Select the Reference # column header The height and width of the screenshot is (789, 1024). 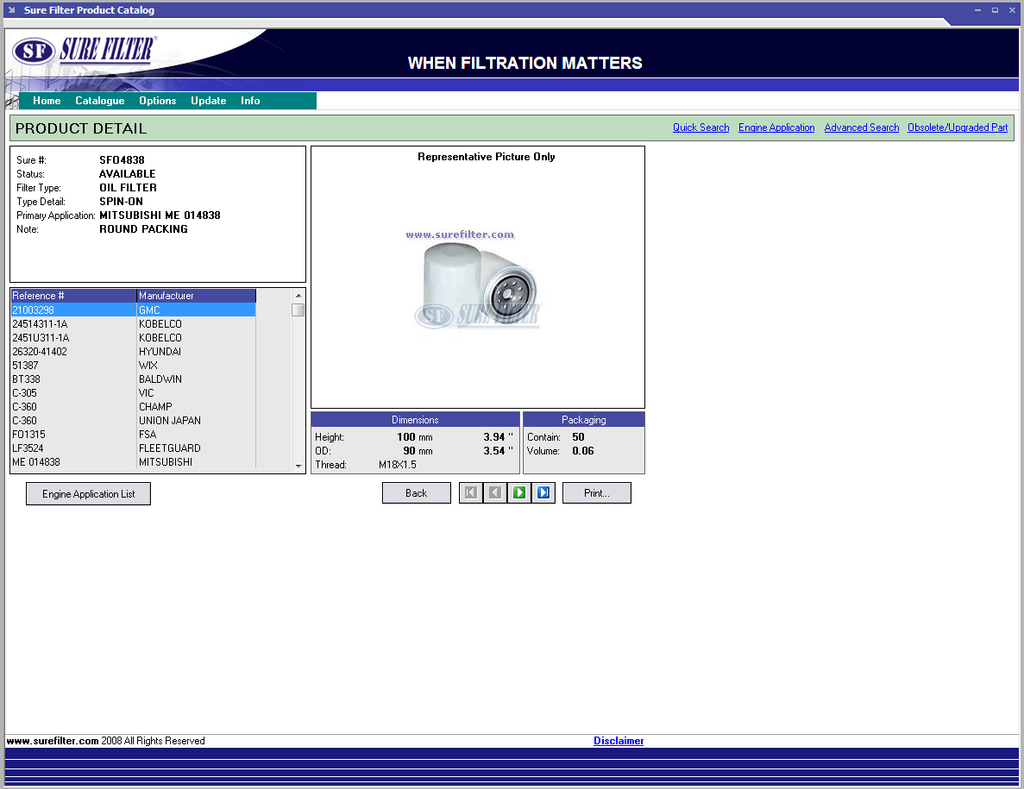tap(73, 296)
